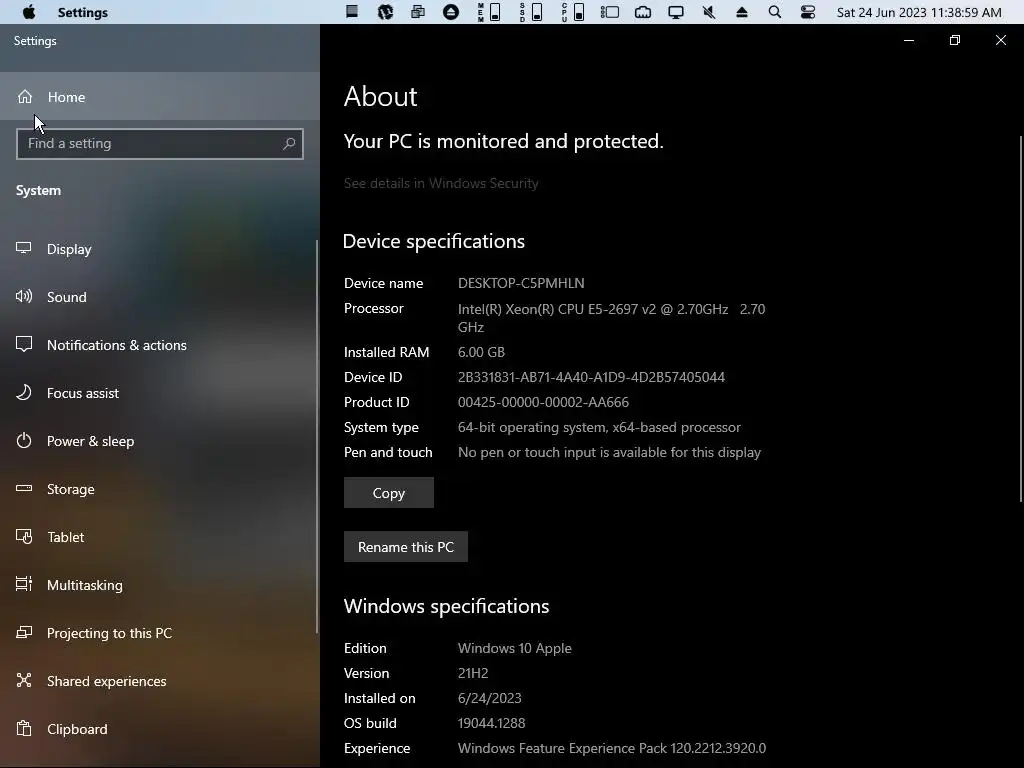The width and height of the screenshot is (1024, 768).
Task: Click the No pen or touch input text
Action: 609,453
